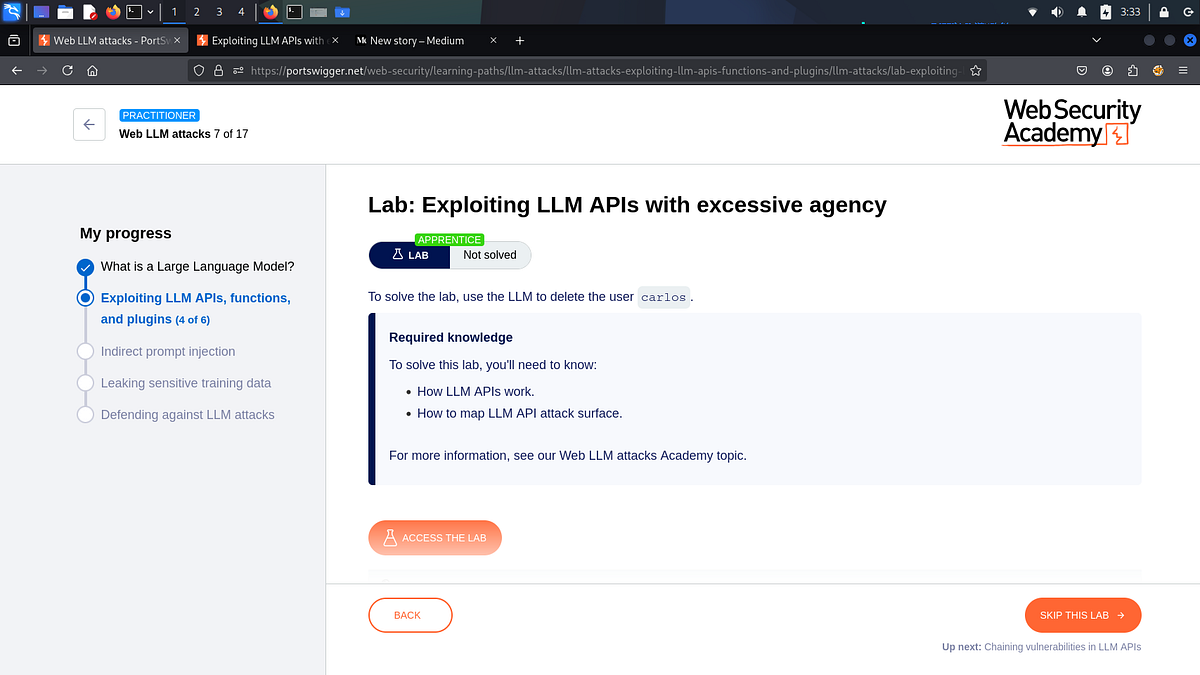Open the Firefox application menu (hamburger icon)

click(x=1184, y=70)
